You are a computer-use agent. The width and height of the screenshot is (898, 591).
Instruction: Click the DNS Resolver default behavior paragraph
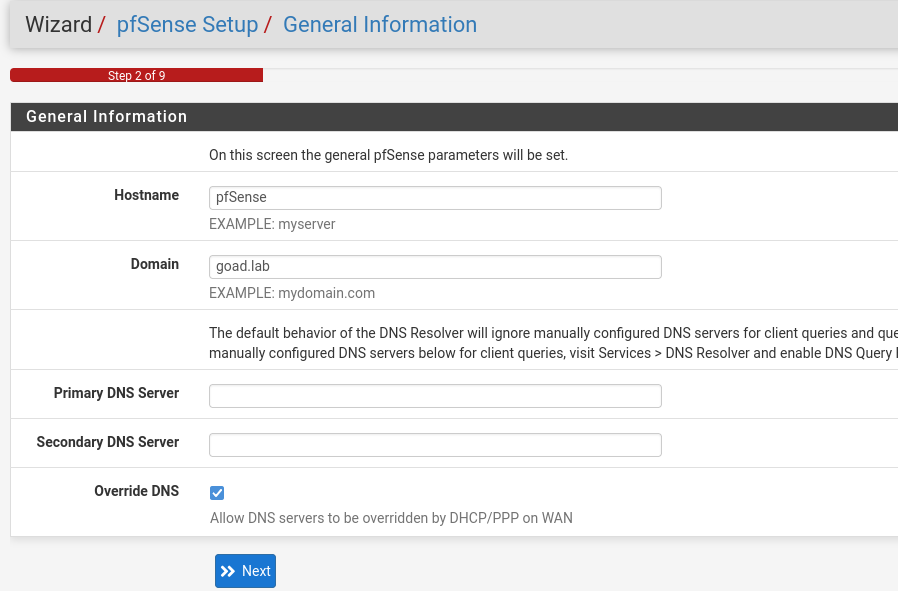553,343
